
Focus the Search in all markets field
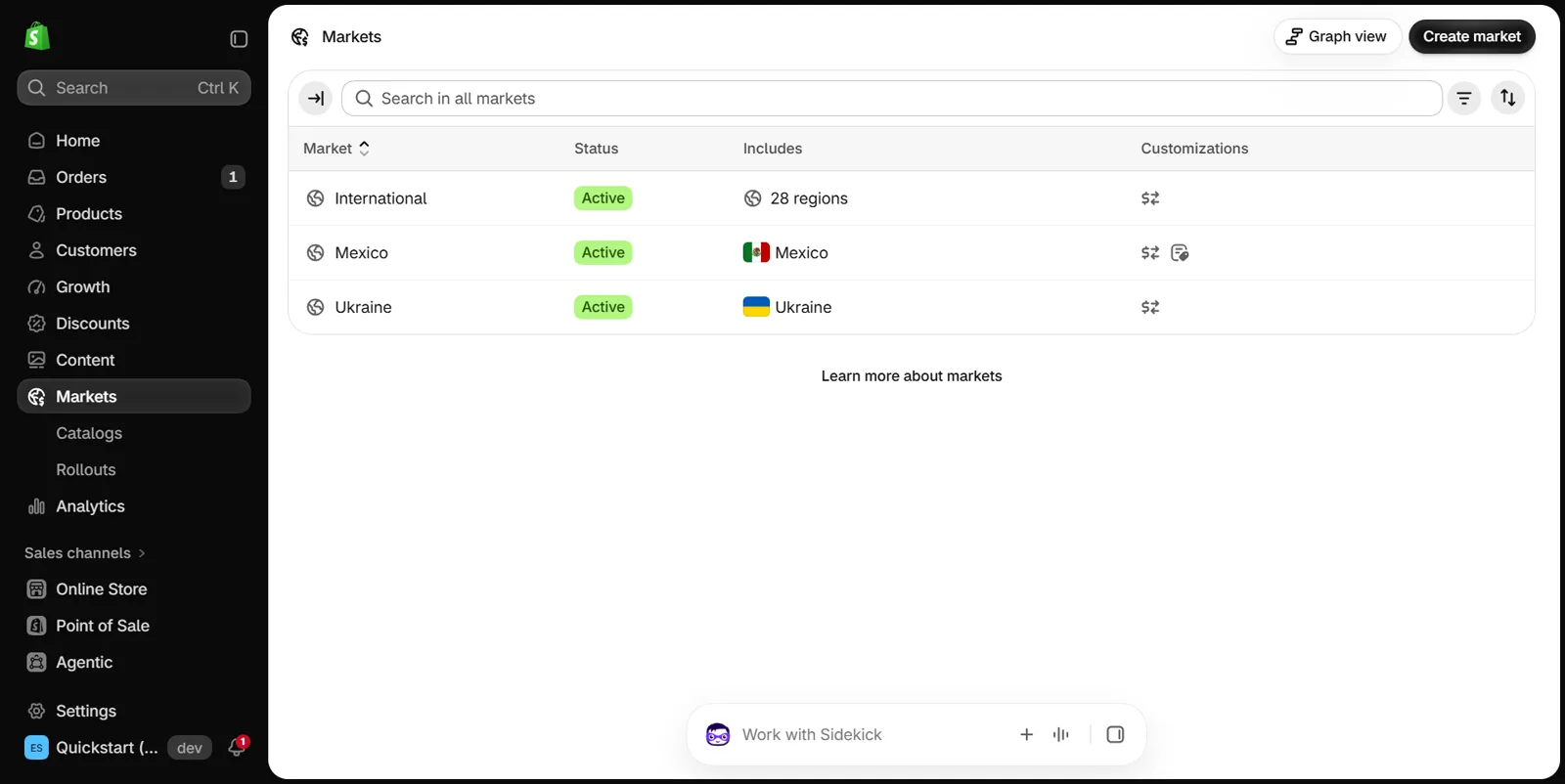tap(892, 99)
